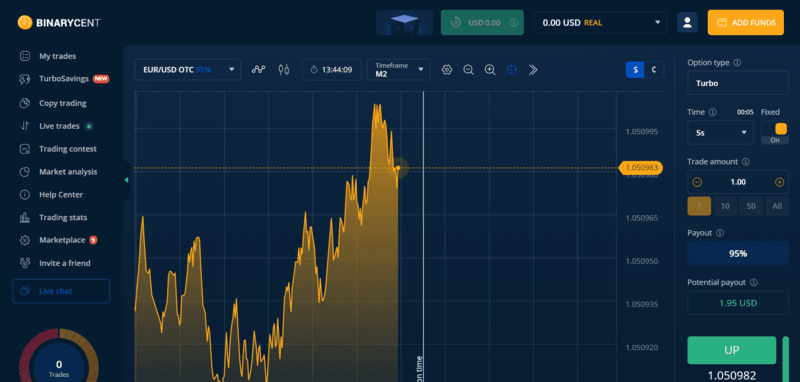The height and width of the screenshot is (382, 800).
Task: Increase trade amount with plus
Action: coord(779,182)
